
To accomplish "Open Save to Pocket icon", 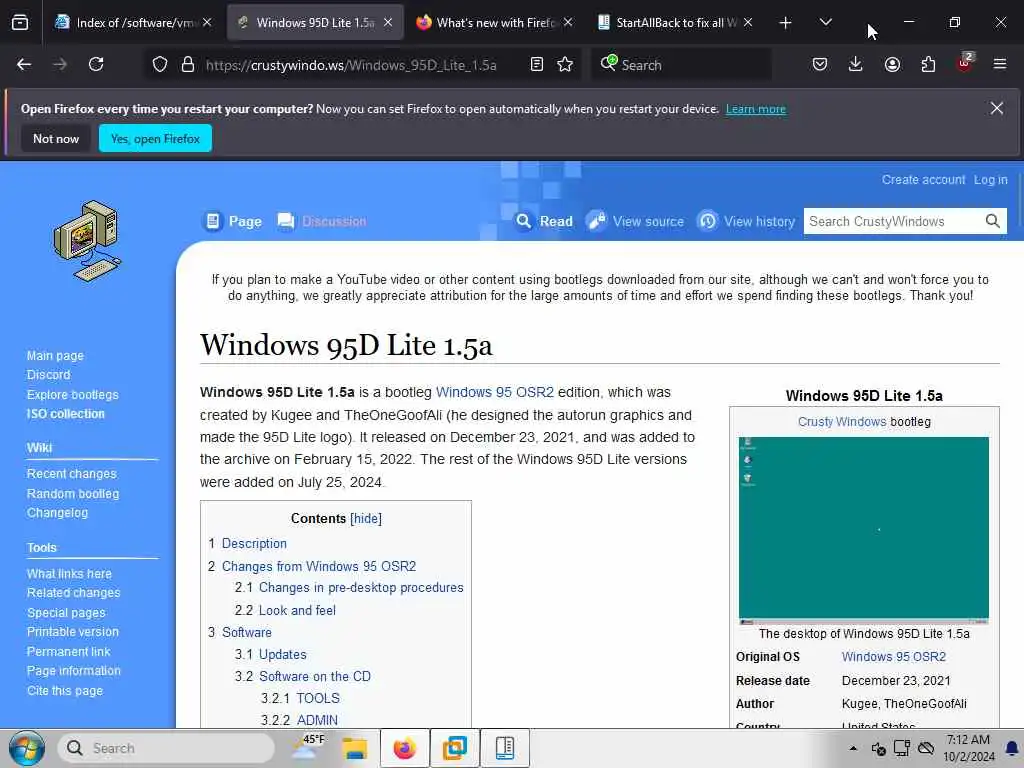I will click(x=820, y=64).
